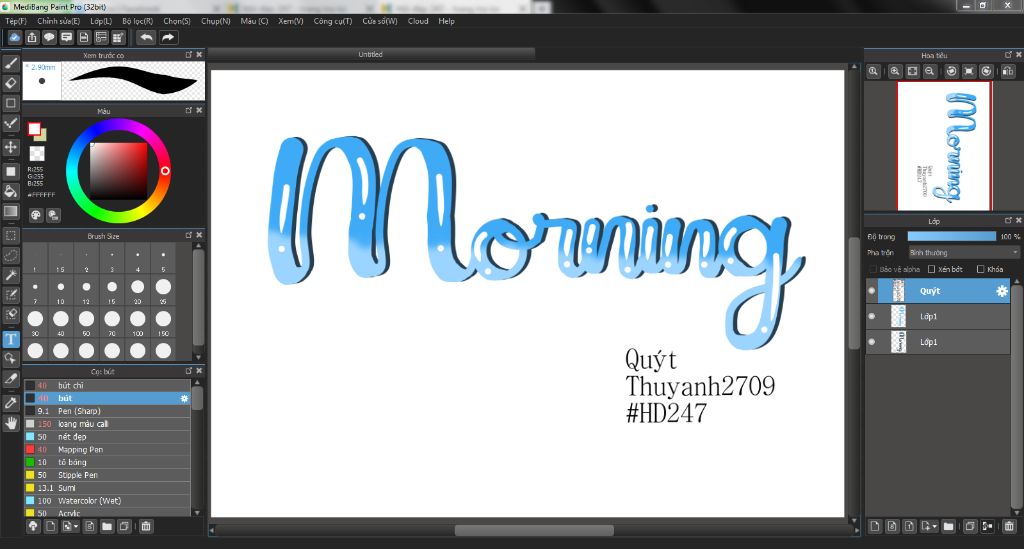Select the Hand tool
This screenshot has height=549, width=1024.
coord(10,423)
